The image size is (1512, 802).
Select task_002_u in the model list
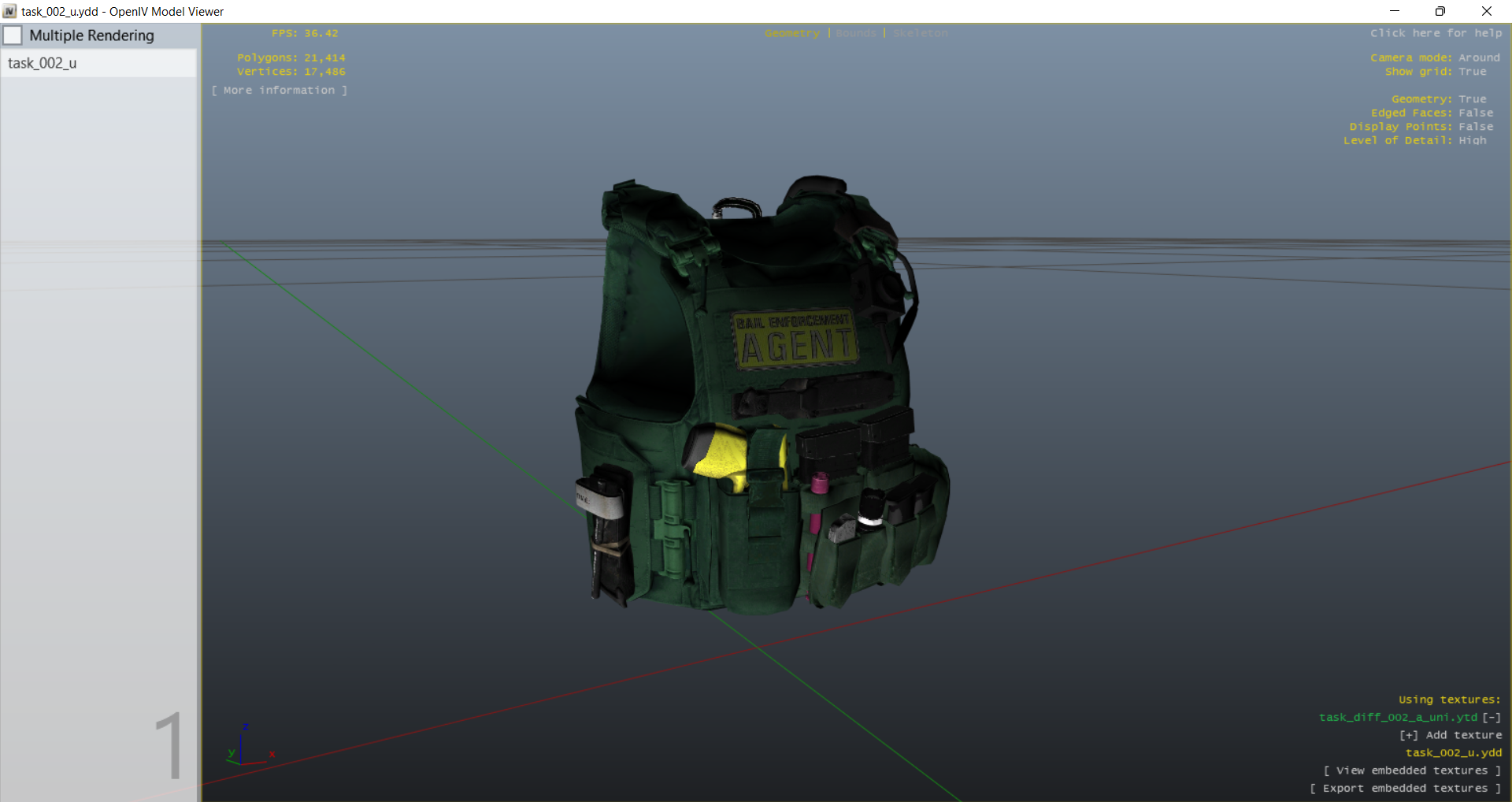43,63
